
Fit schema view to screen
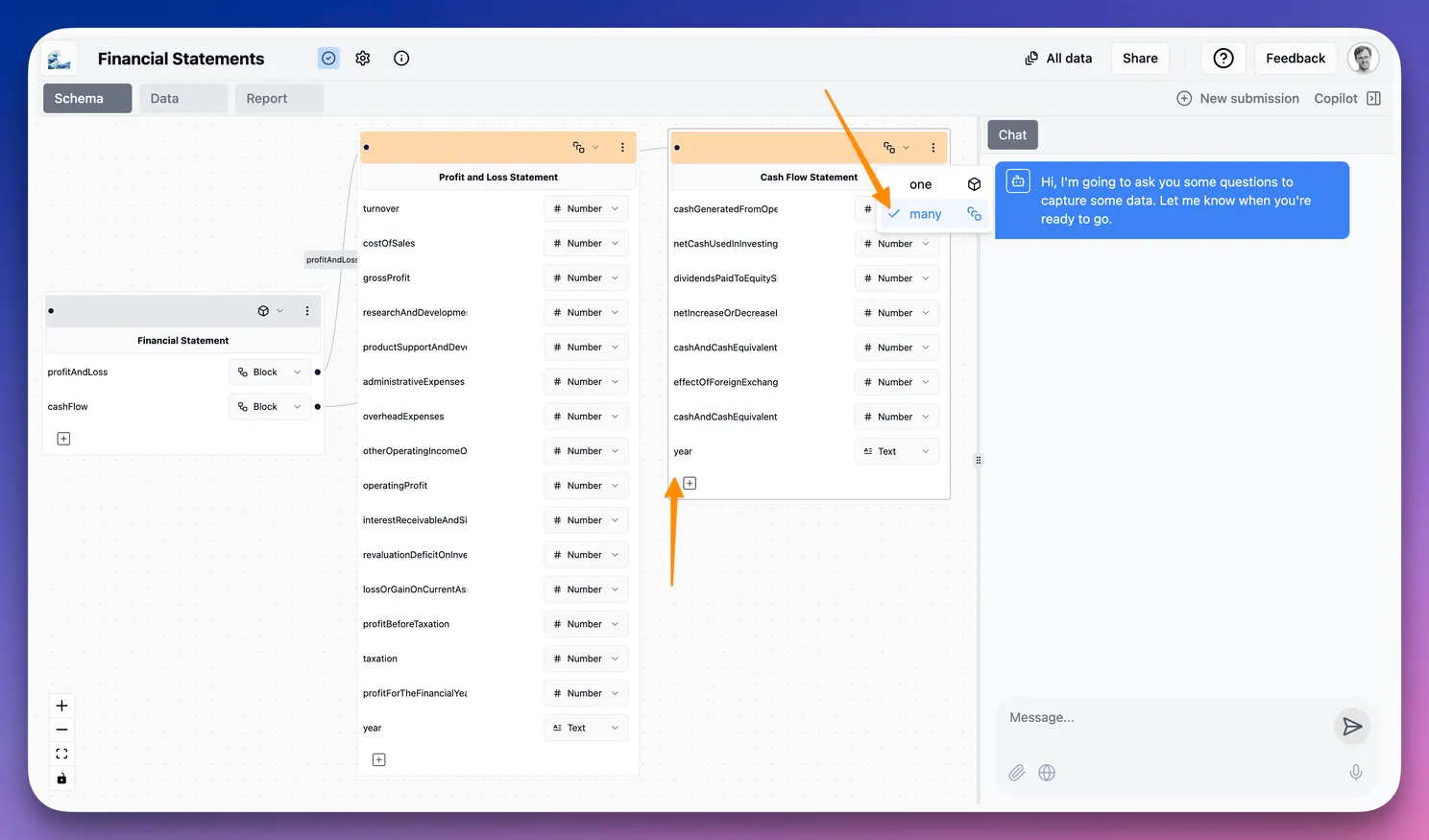[x=61, y=754]
